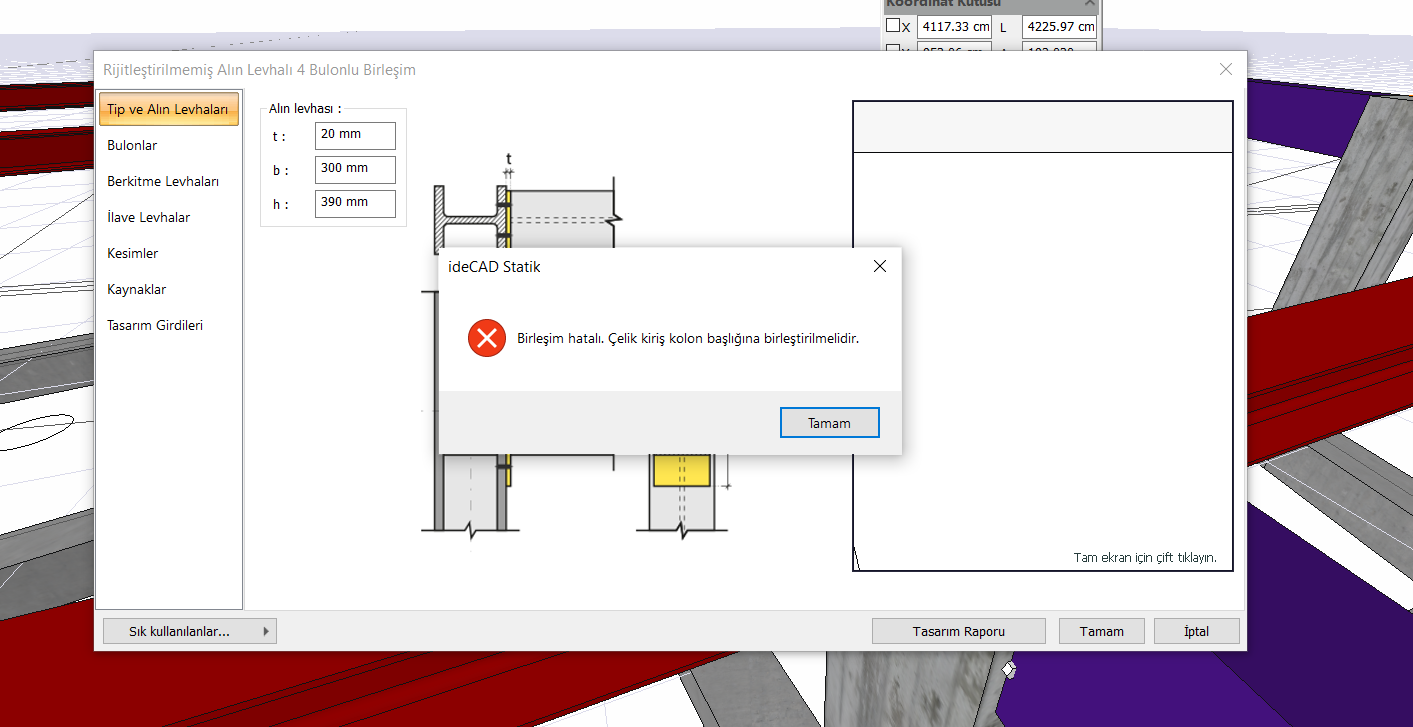Open the Kaynaklar tab
This screenshot has height=727, width=1413.
coord(136,289)
